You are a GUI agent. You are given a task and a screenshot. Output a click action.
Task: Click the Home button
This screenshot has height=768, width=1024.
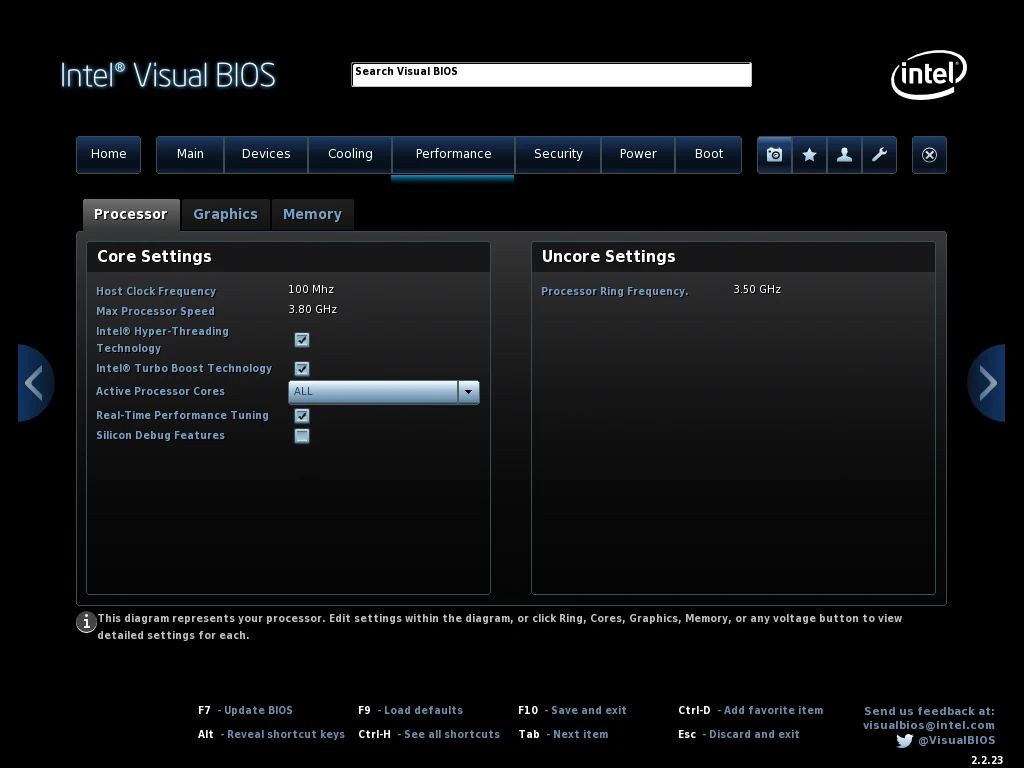click(x=108, y=154)
